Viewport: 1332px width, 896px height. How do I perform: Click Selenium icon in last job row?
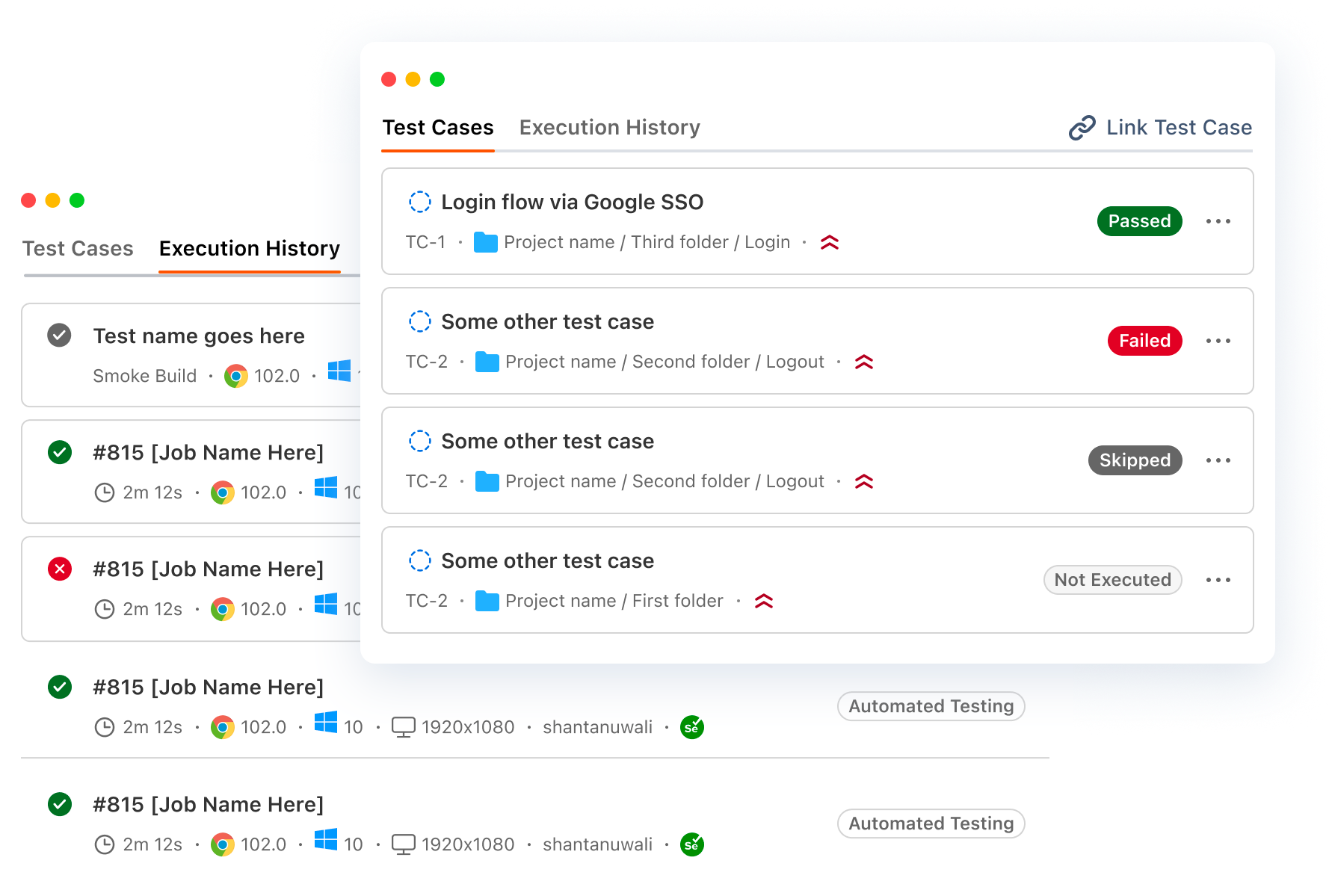pos(692,844)
